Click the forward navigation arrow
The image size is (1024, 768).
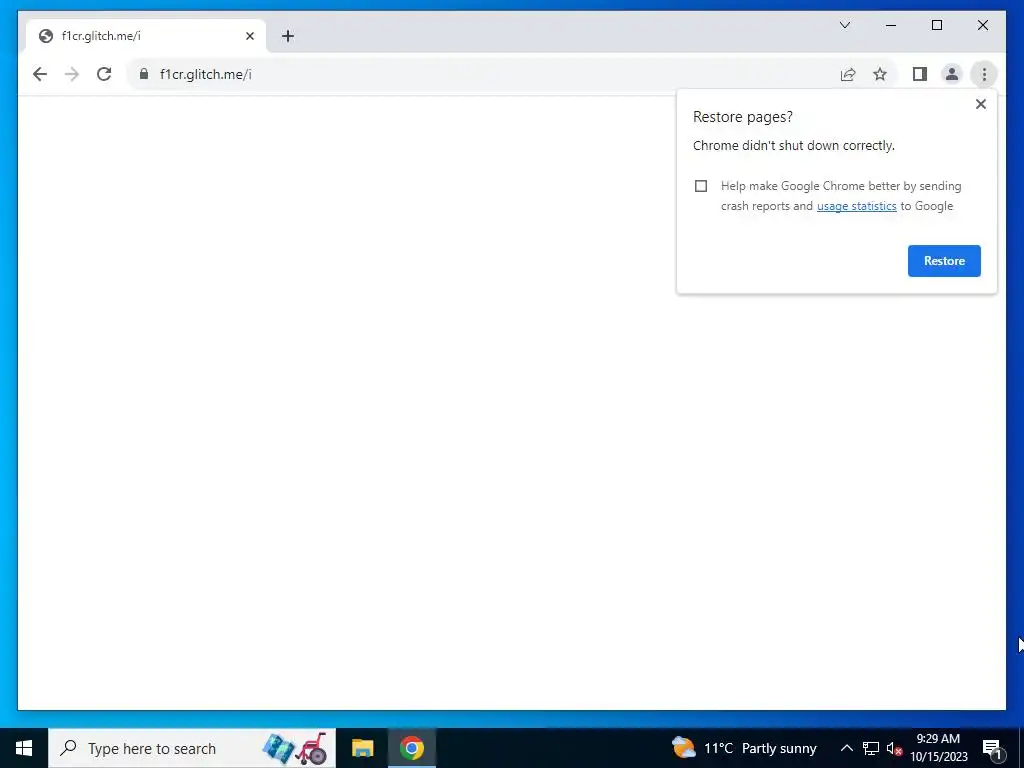click(x=72, y=74)
